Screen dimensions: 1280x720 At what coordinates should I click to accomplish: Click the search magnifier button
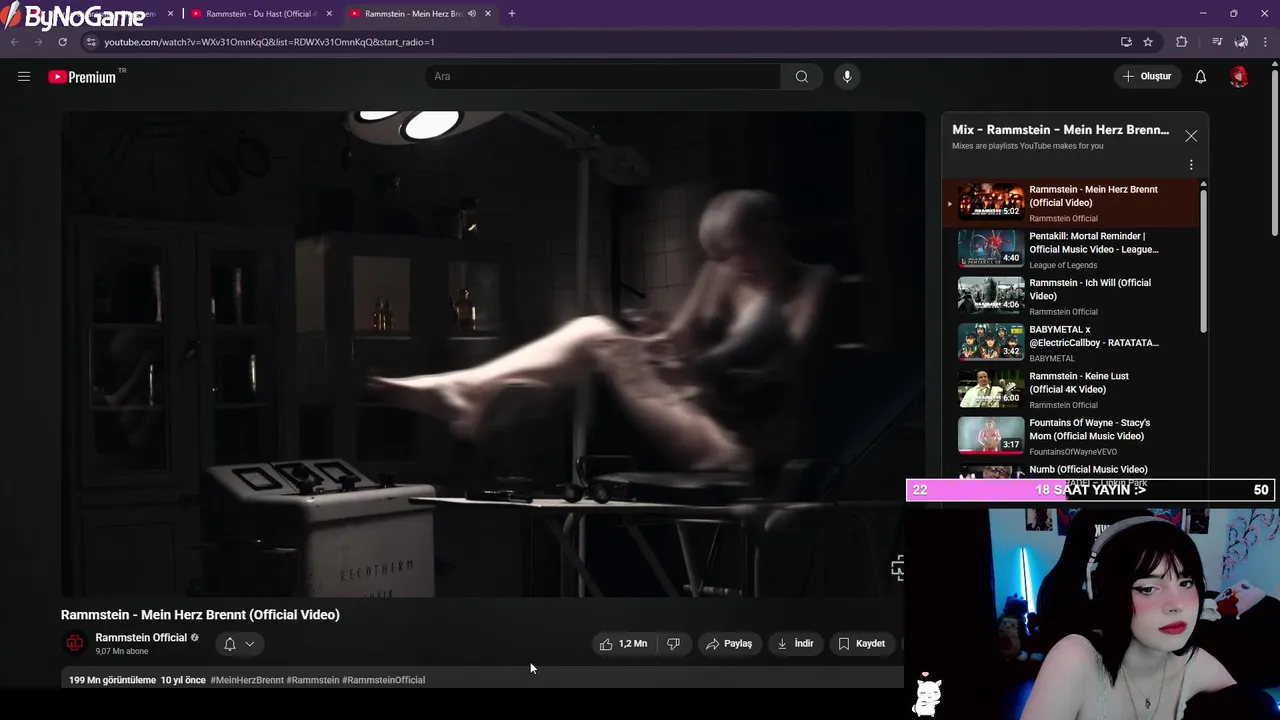pyautogui.click(x=801, y=76)
